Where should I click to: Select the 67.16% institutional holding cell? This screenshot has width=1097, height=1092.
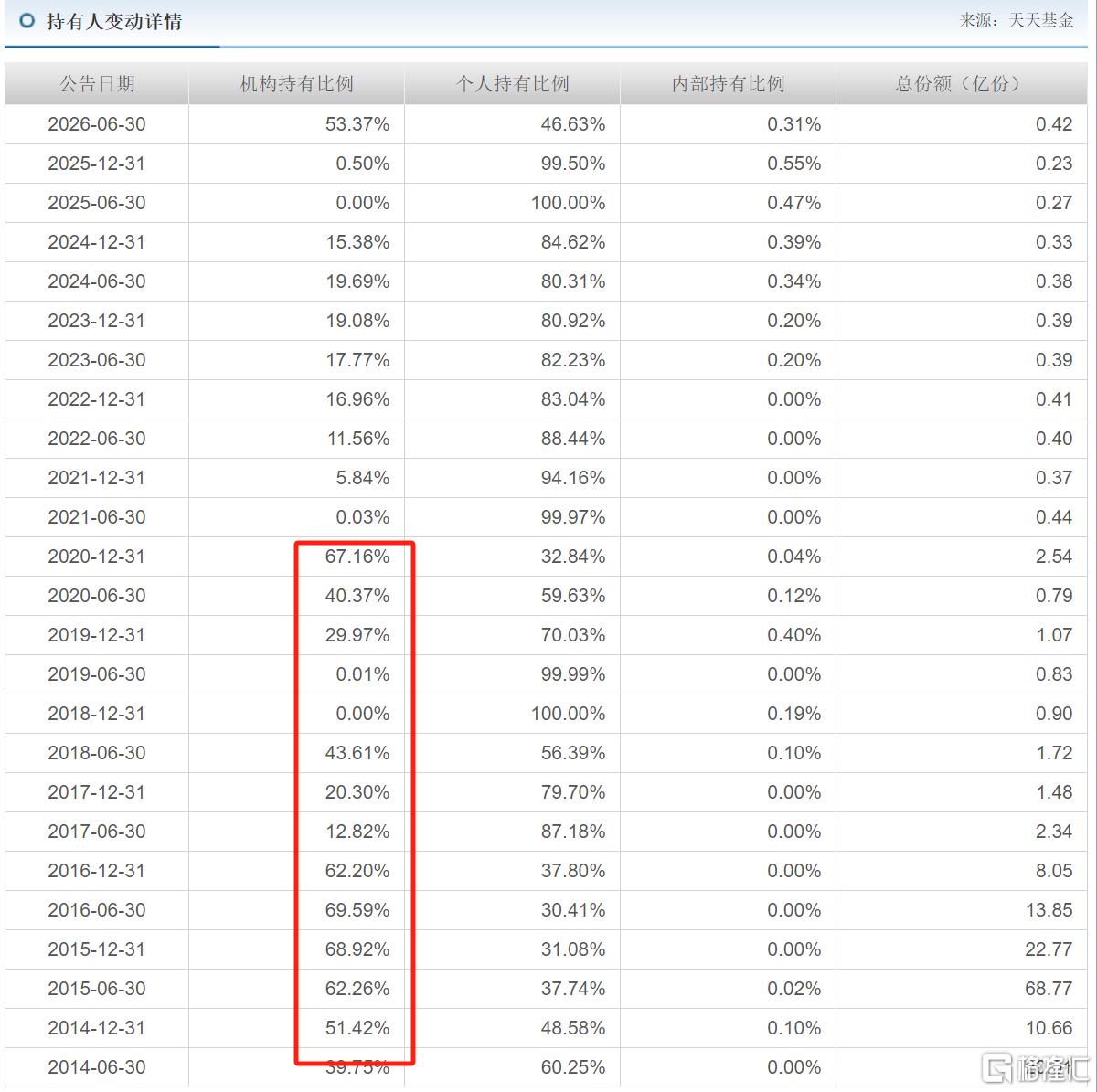pos(357,557)
